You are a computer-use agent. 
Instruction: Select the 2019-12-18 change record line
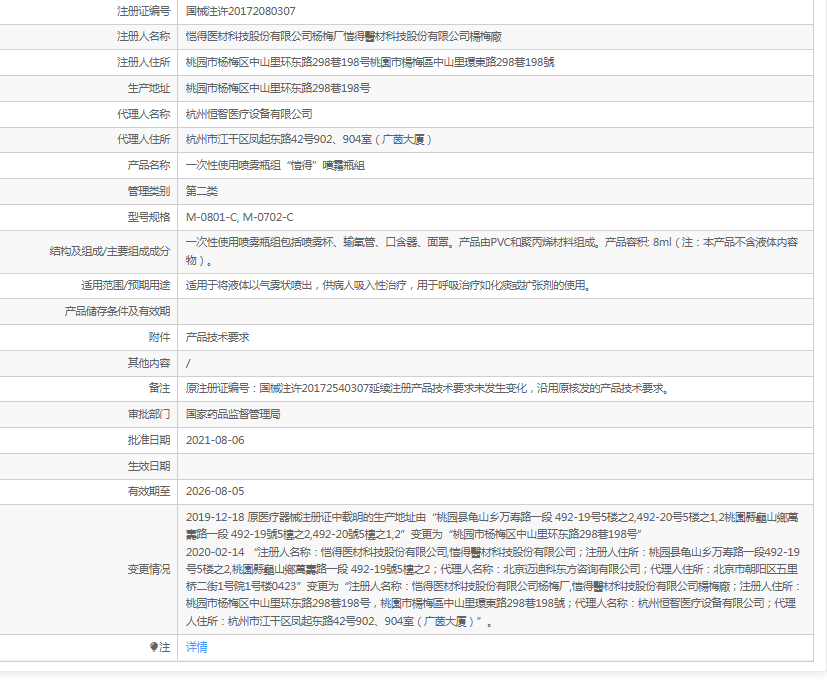492,526
